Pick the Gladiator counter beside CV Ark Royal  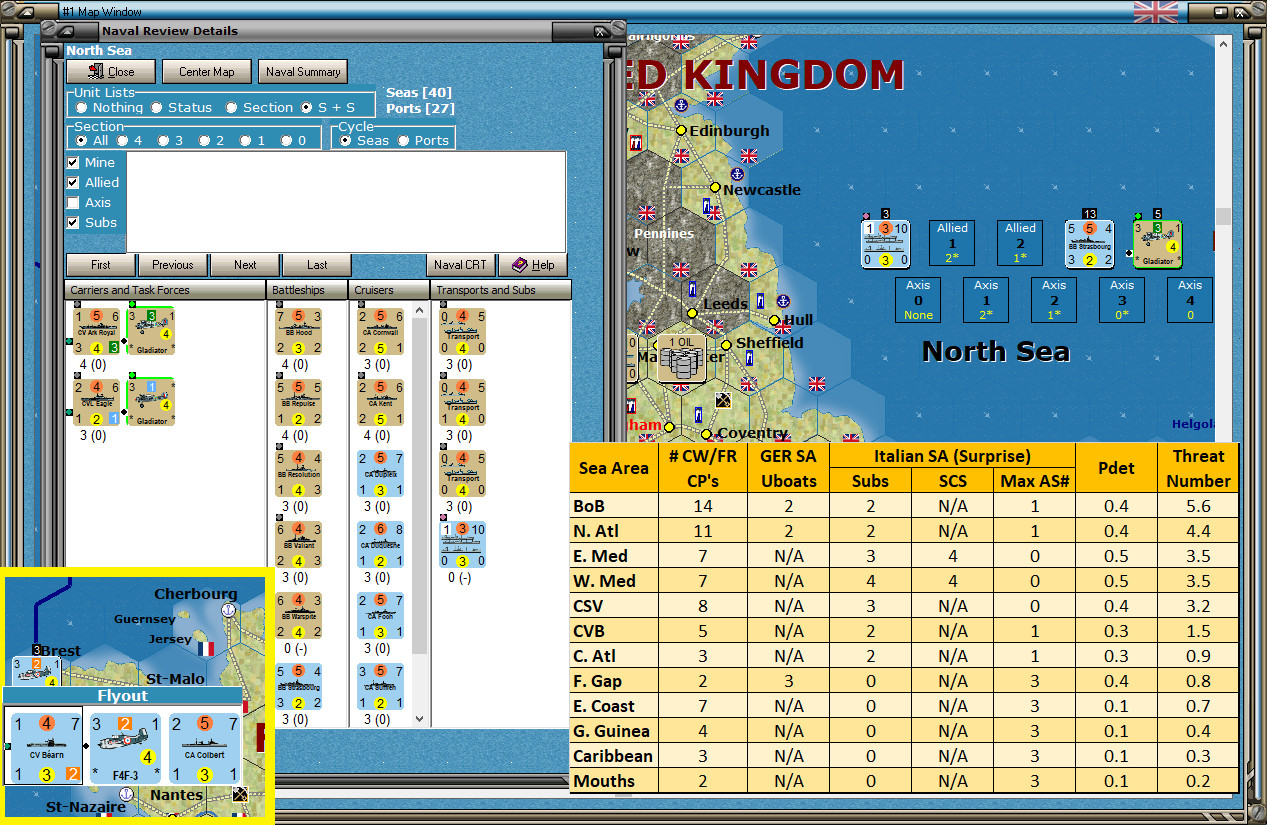point(151,332)
